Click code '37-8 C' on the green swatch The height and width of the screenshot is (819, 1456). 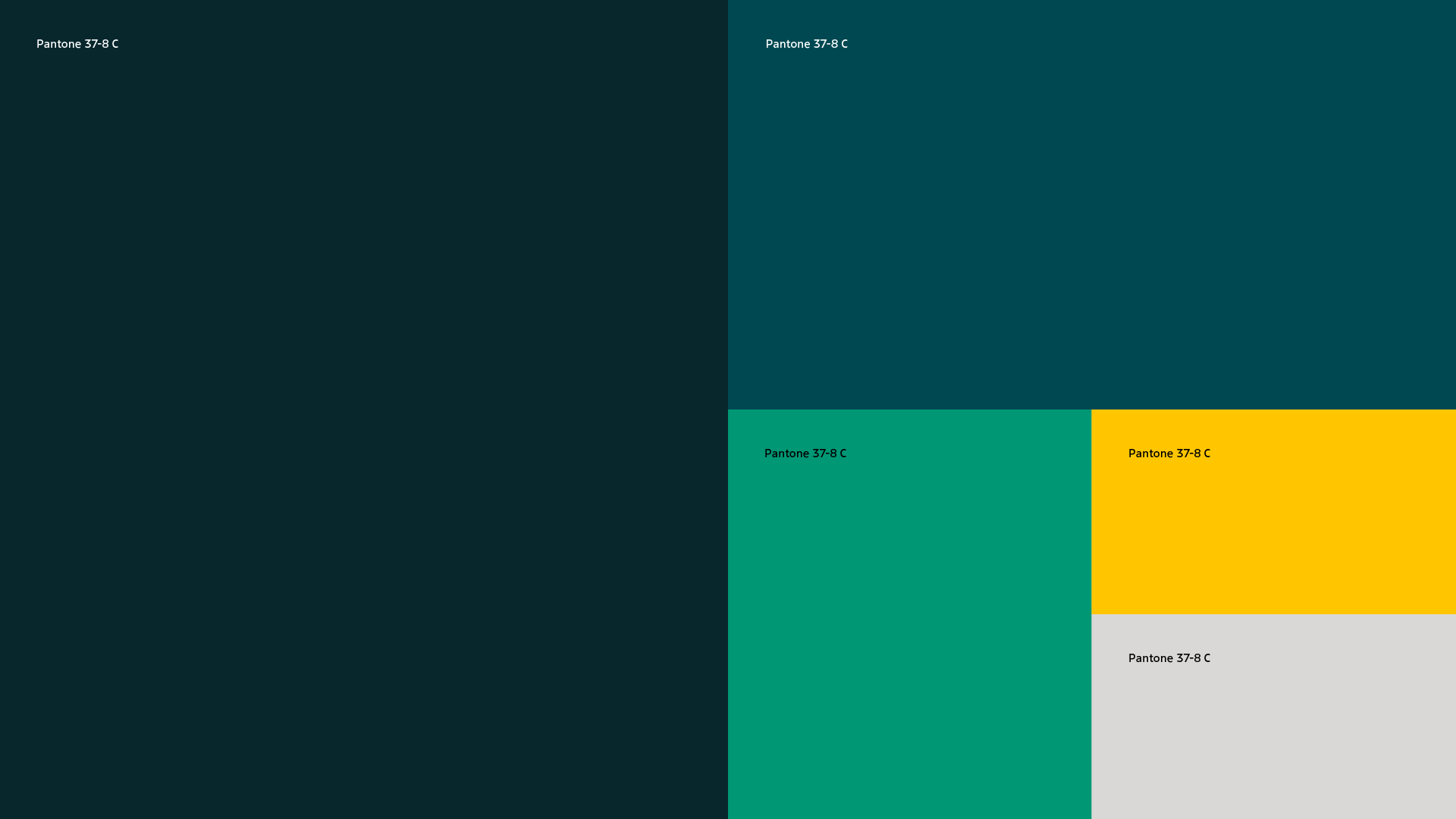pyautogui.click(x=830, y=453)
